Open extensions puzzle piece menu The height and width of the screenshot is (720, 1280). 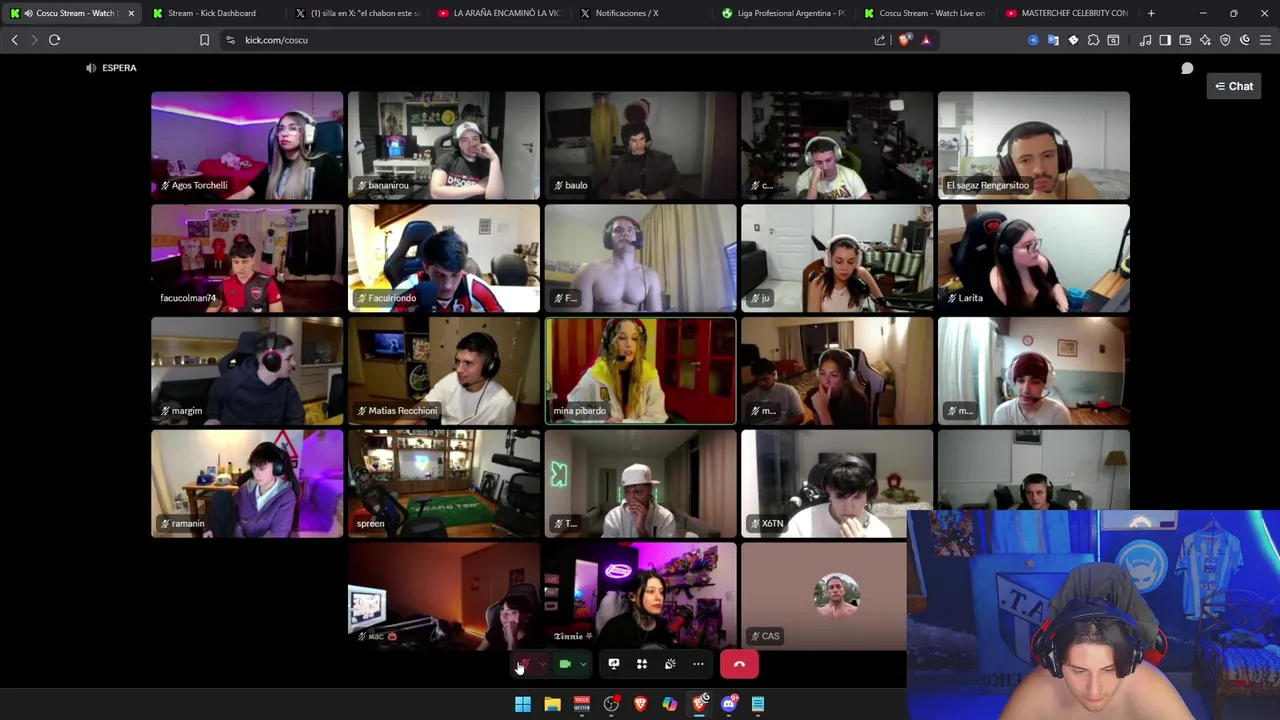tap(1093, 40)
